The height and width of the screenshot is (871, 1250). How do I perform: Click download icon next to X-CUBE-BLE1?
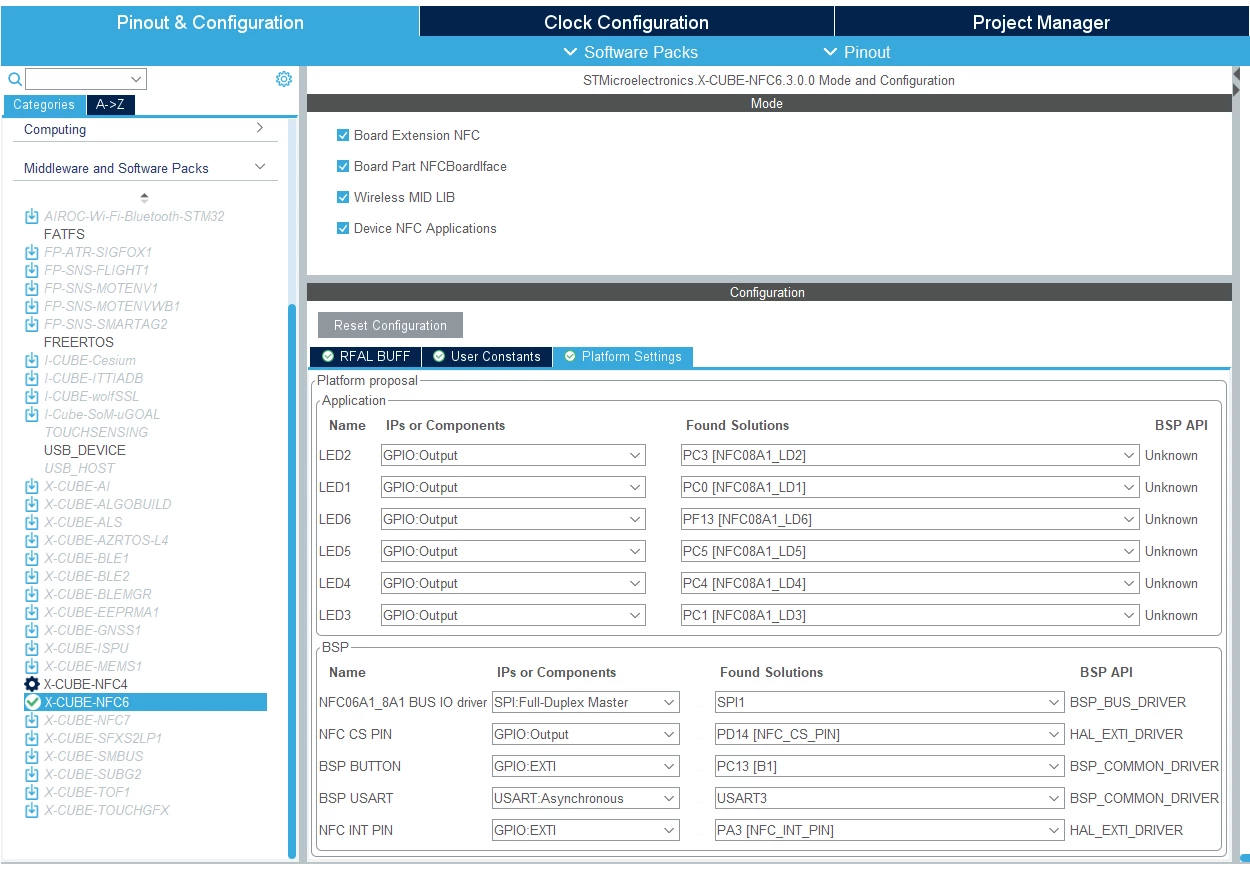(x=32, y=558)
